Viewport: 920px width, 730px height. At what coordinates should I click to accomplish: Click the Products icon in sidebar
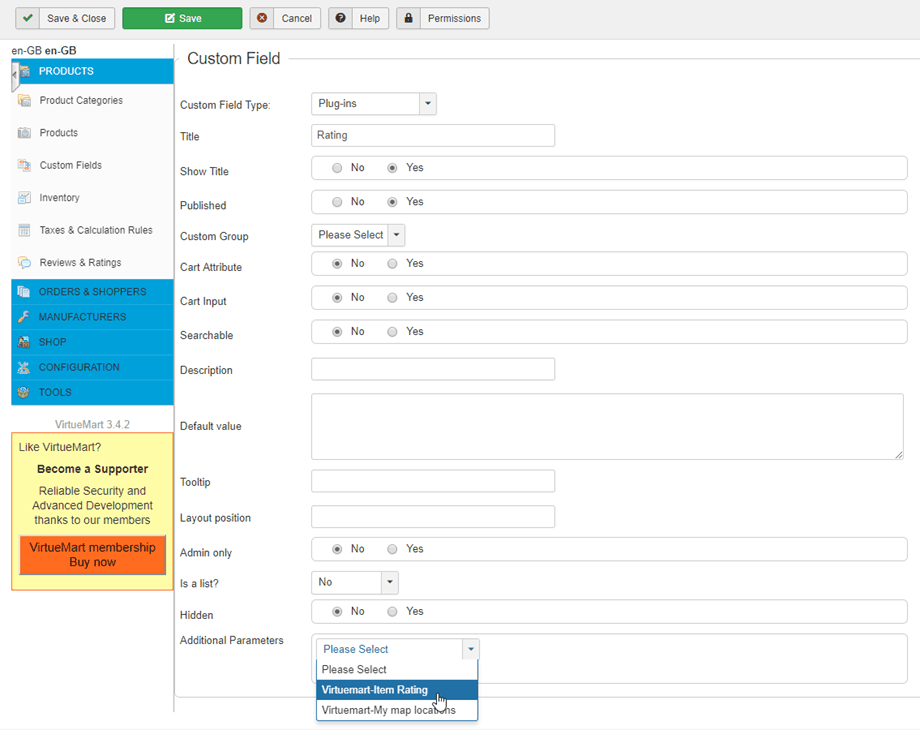pyautogui.click(x=24, y=133)
